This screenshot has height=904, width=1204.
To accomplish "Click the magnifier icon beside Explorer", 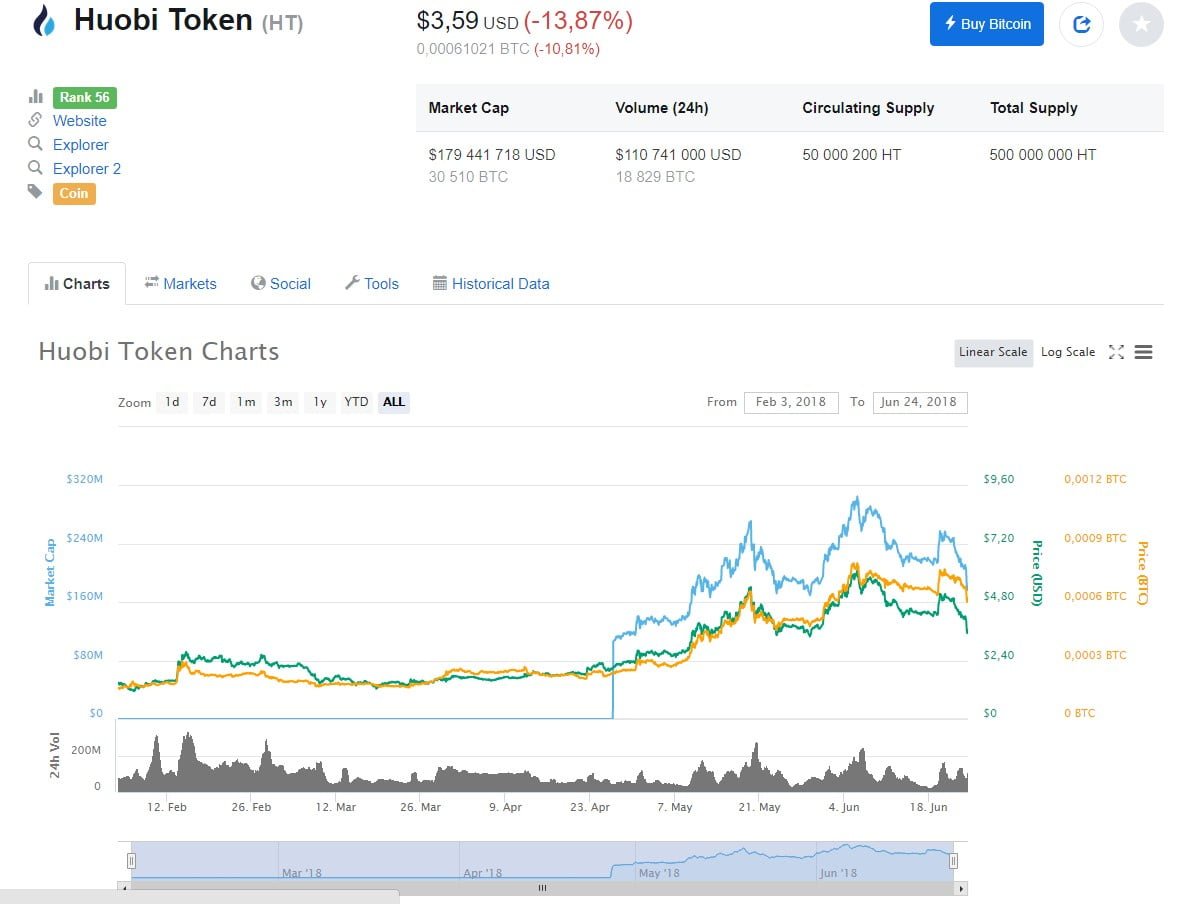I will point(36,144).
